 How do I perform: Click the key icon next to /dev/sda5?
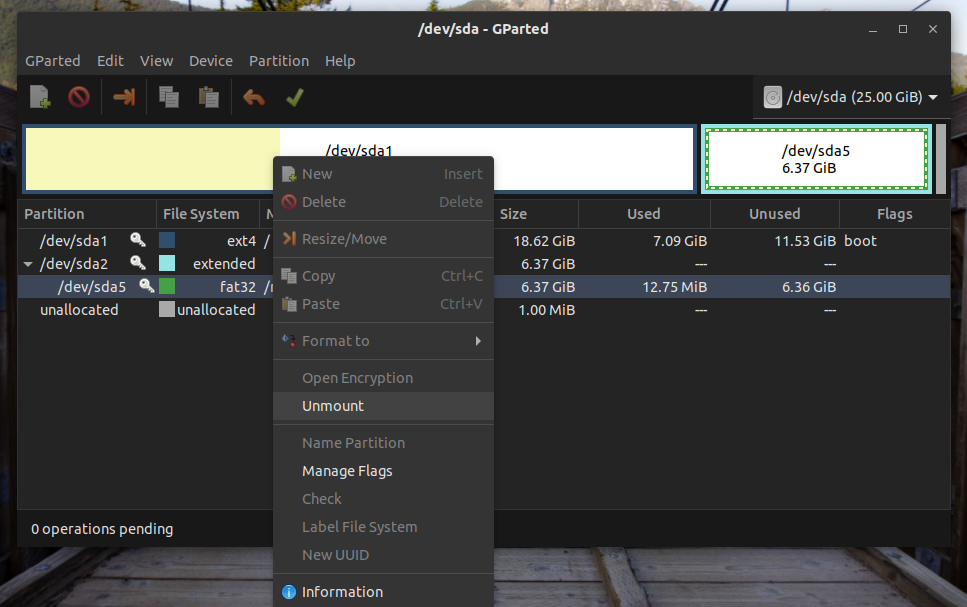[x=146, y=286]
